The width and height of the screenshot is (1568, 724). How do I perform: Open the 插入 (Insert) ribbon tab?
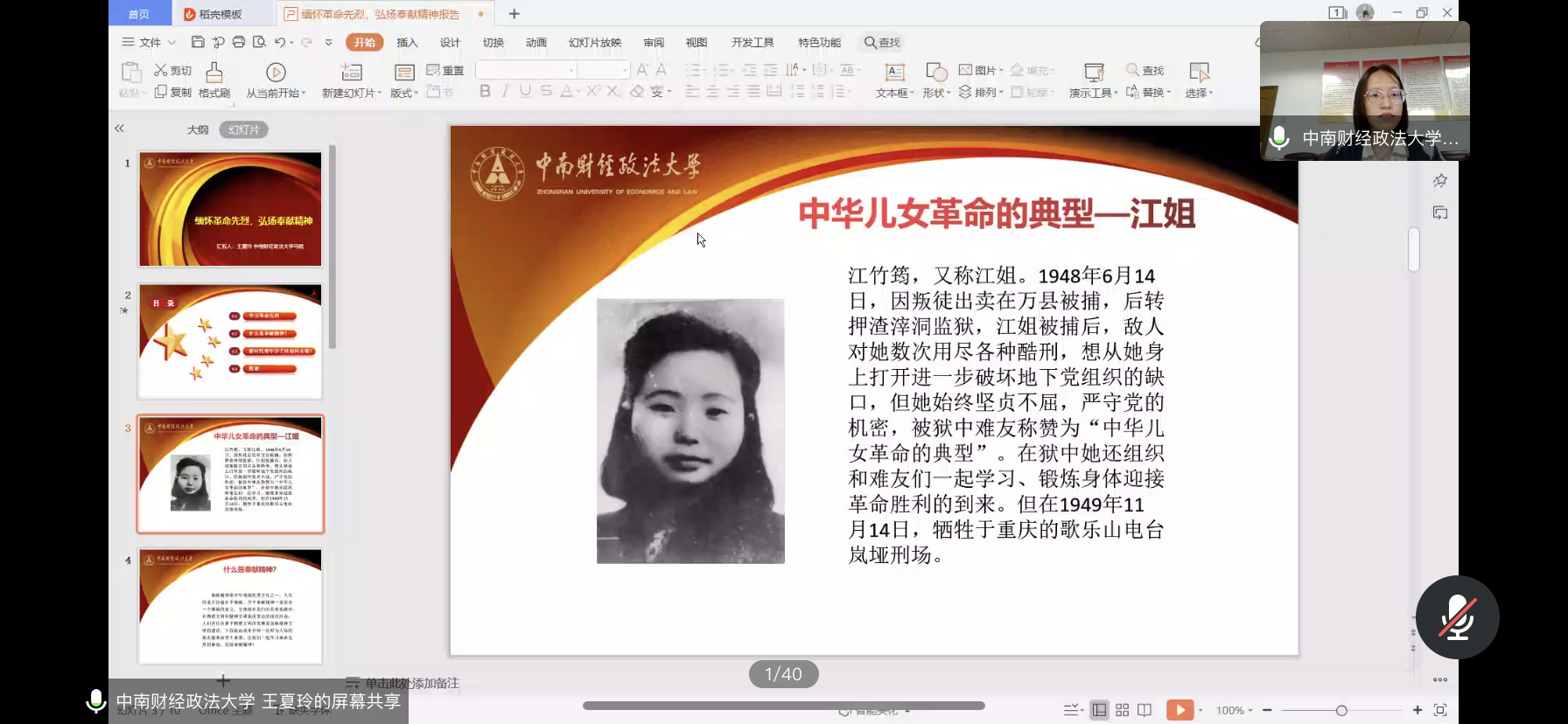(407, 42)
